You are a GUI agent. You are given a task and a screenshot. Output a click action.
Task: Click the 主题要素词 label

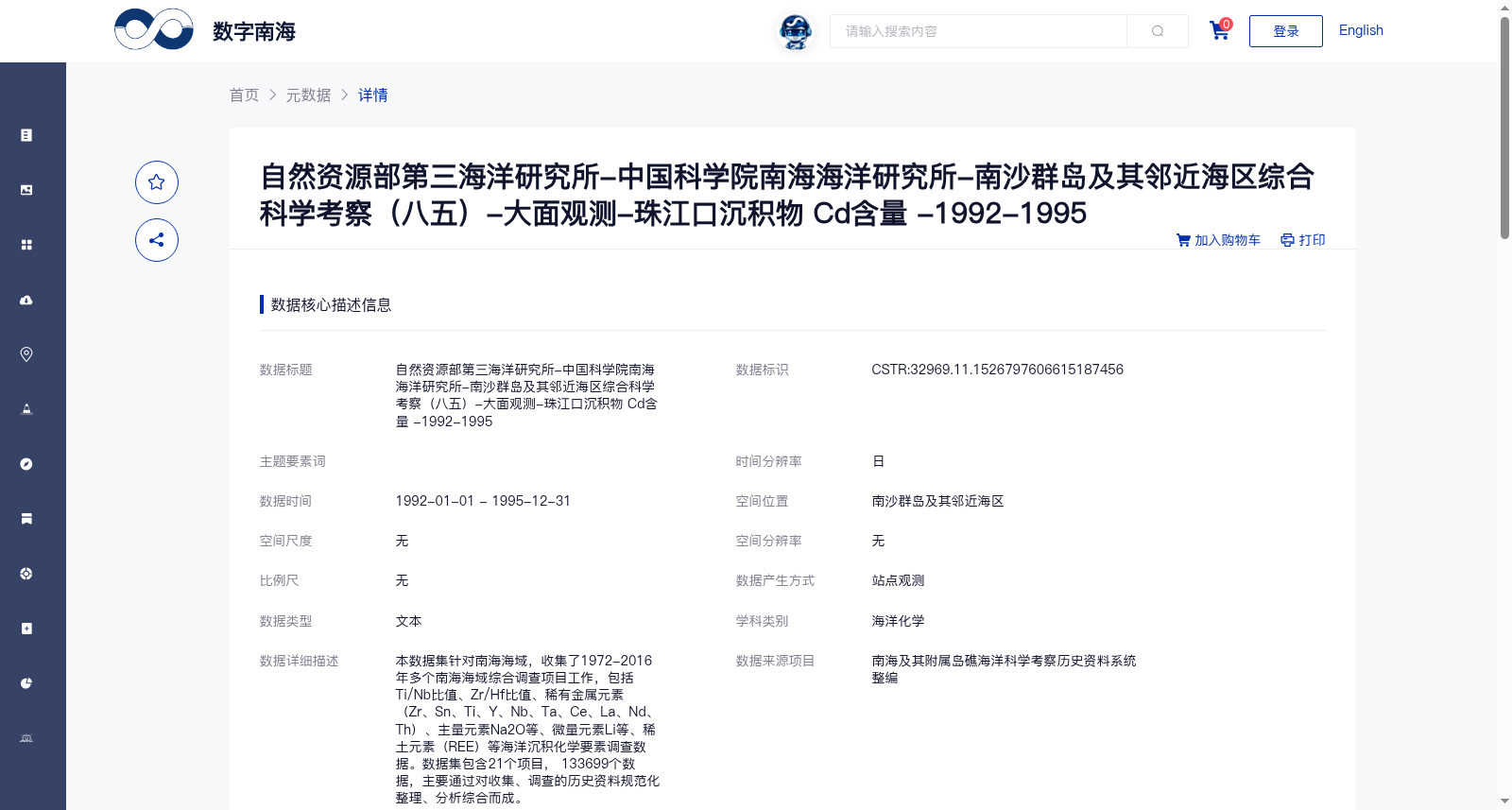click(x=292, y=461)
